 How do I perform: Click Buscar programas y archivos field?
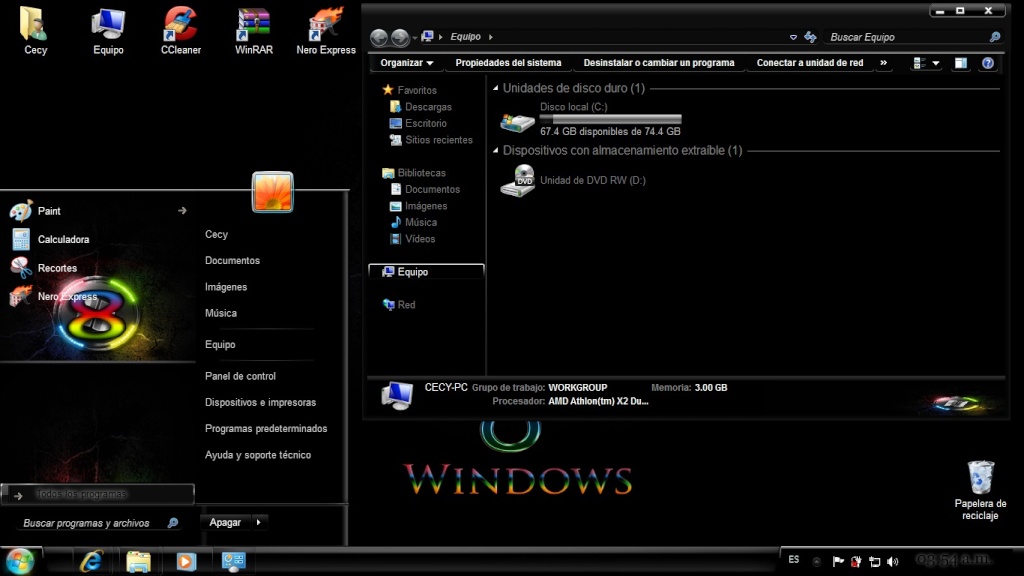pyautogui.click(x=98, y=523)
